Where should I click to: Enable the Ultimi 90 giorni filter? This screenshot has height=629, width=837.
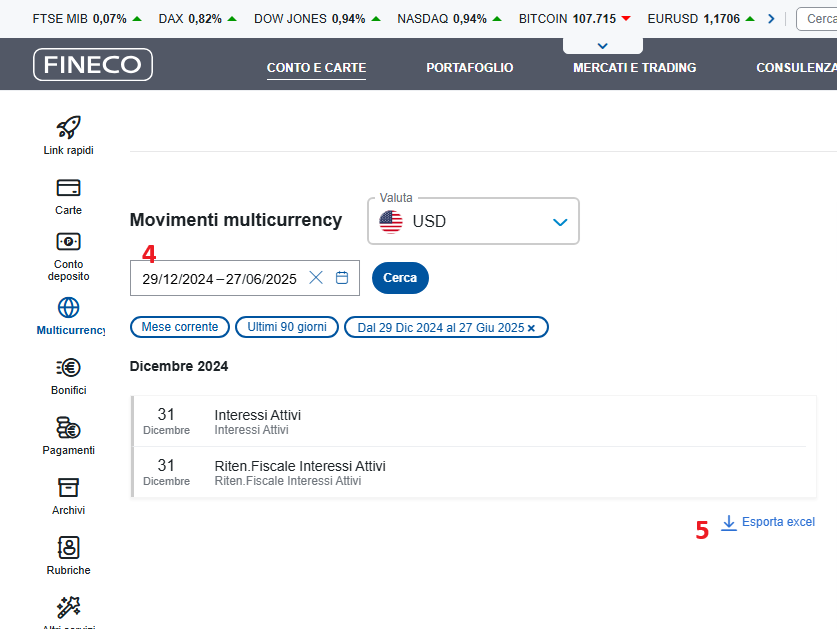(x=287, y=327)
